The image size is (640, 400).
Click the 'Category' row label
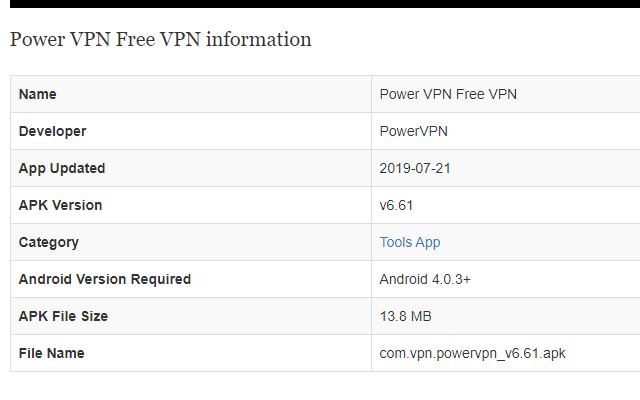(49, 242)
